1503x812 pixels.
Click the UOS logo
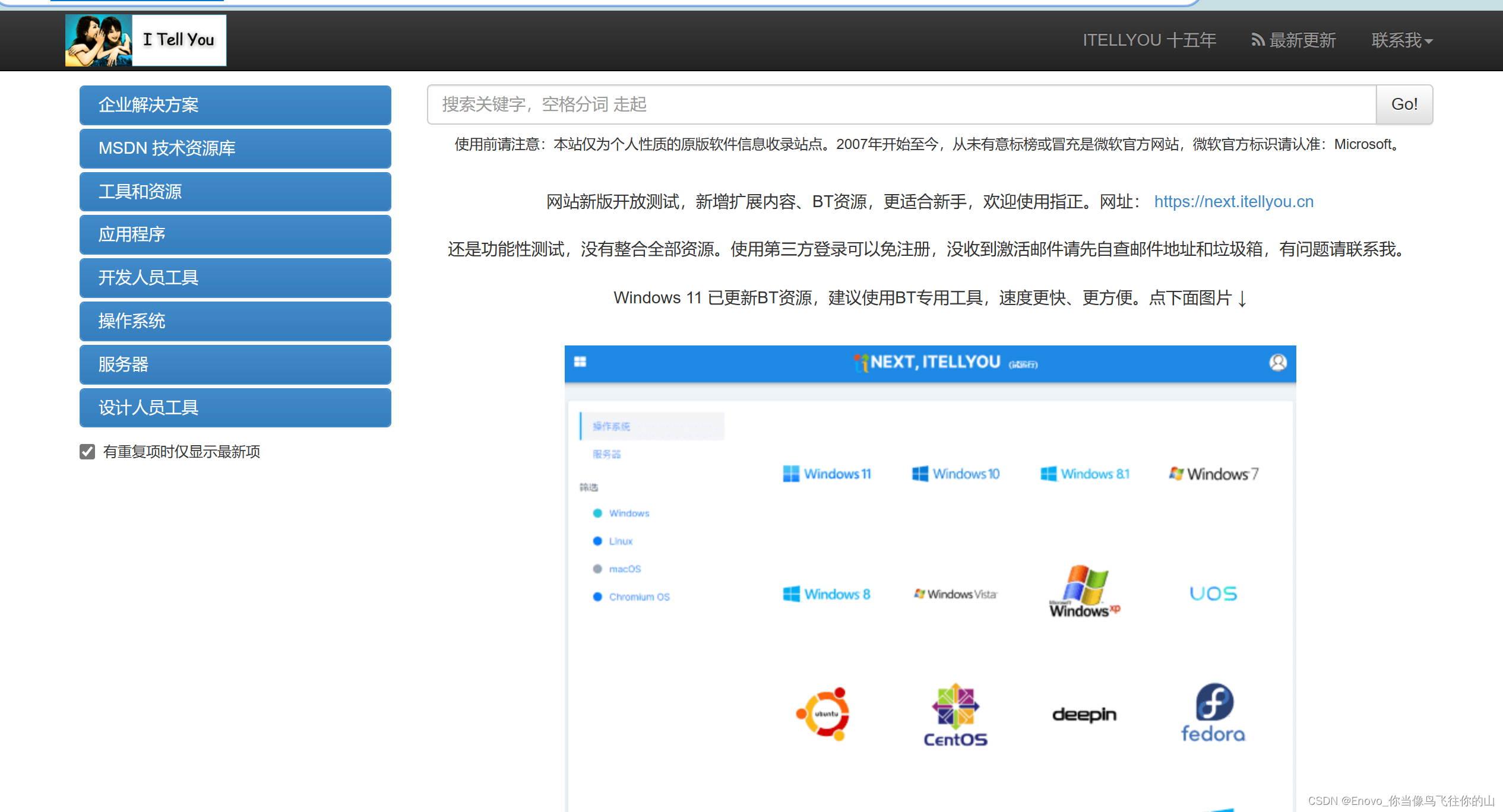tap(1213, 594)
